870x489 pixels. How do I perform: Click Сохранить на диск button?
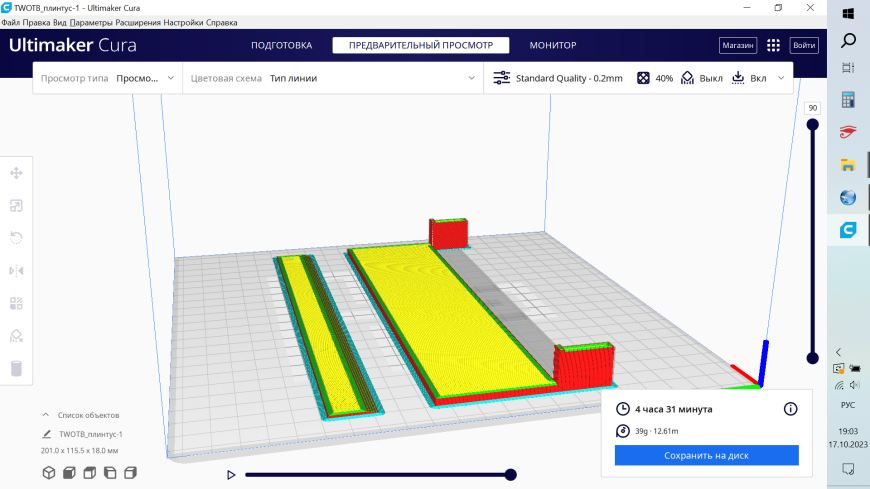point(706,455)
